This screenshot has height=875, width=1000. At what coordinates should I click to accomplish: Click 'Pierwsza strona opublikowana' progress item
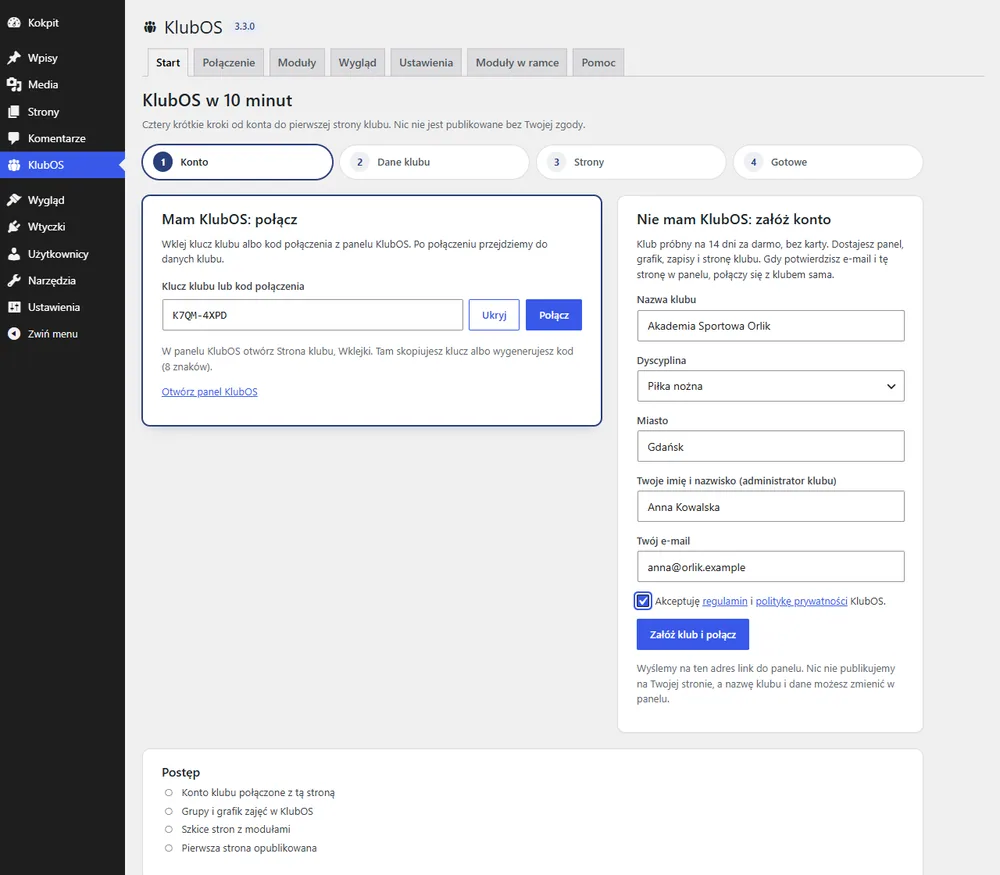tap(249, 848)
